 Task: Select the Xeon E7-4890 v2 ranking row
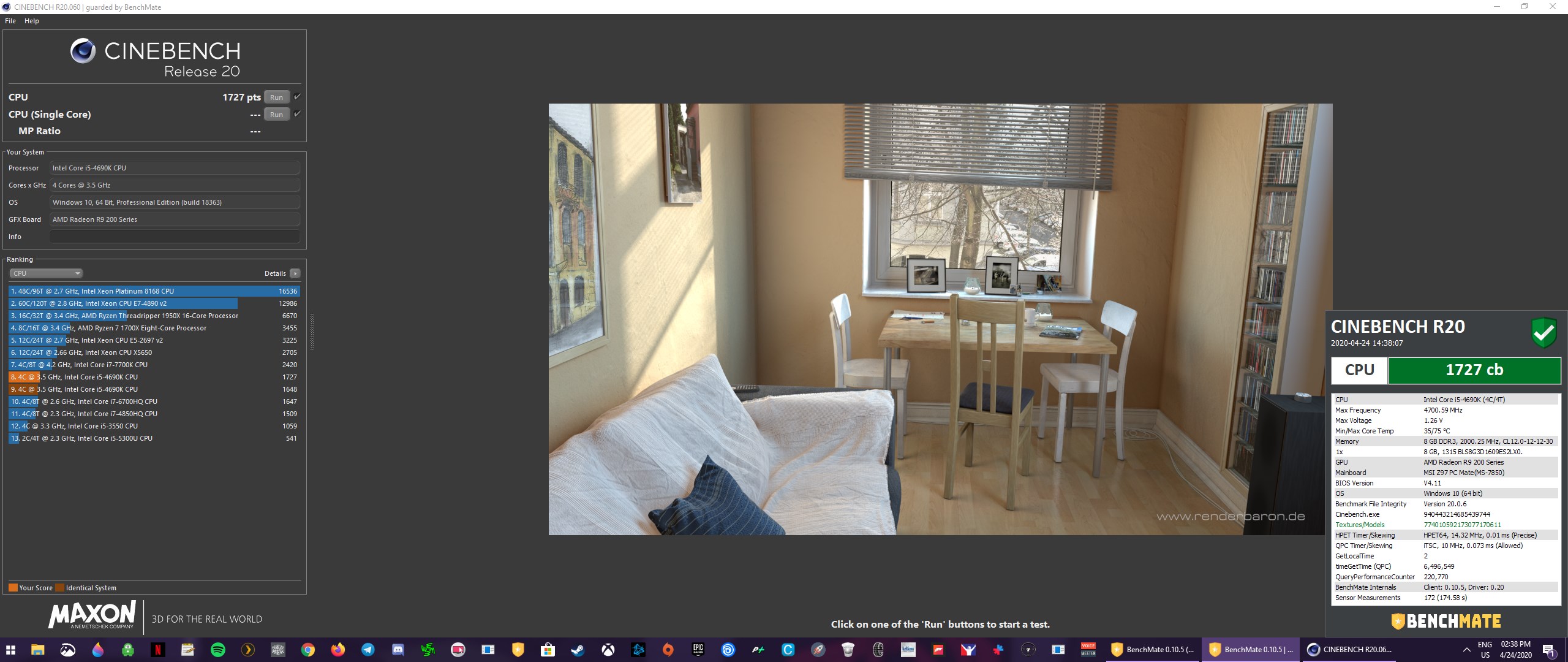154,303
